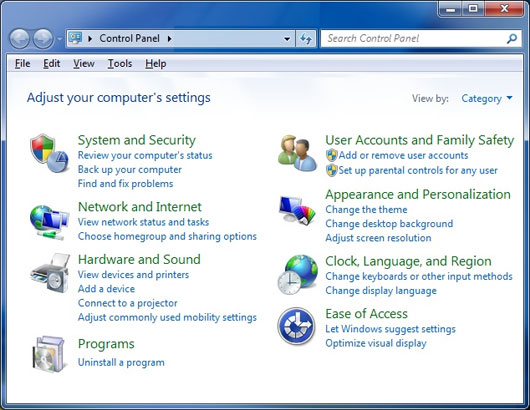Click Let Windows suggest settings
The height and width of the screenshot is (410, 530).
tap(390, 329)
